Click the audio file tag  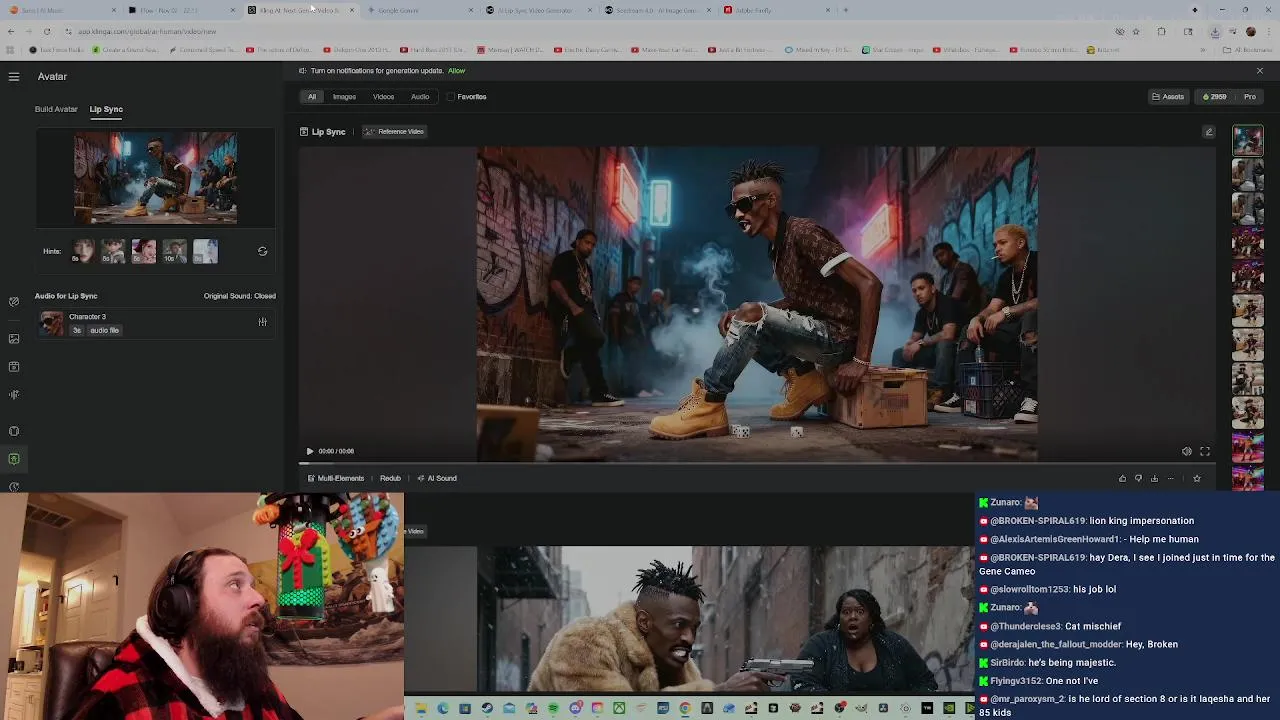click(x=104, y=330)
